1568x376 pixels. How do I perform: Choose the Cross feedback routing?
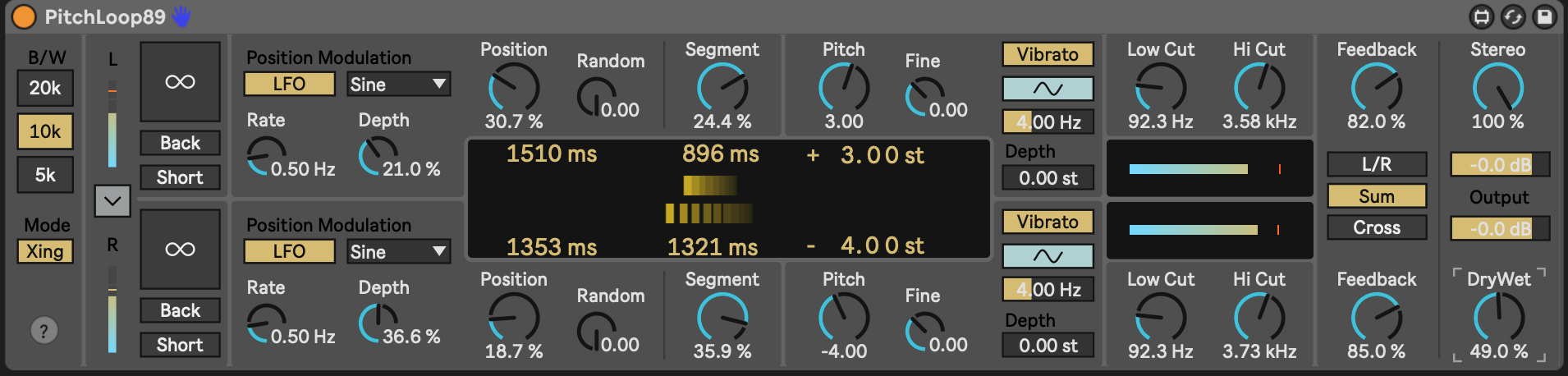point(1377,227)
